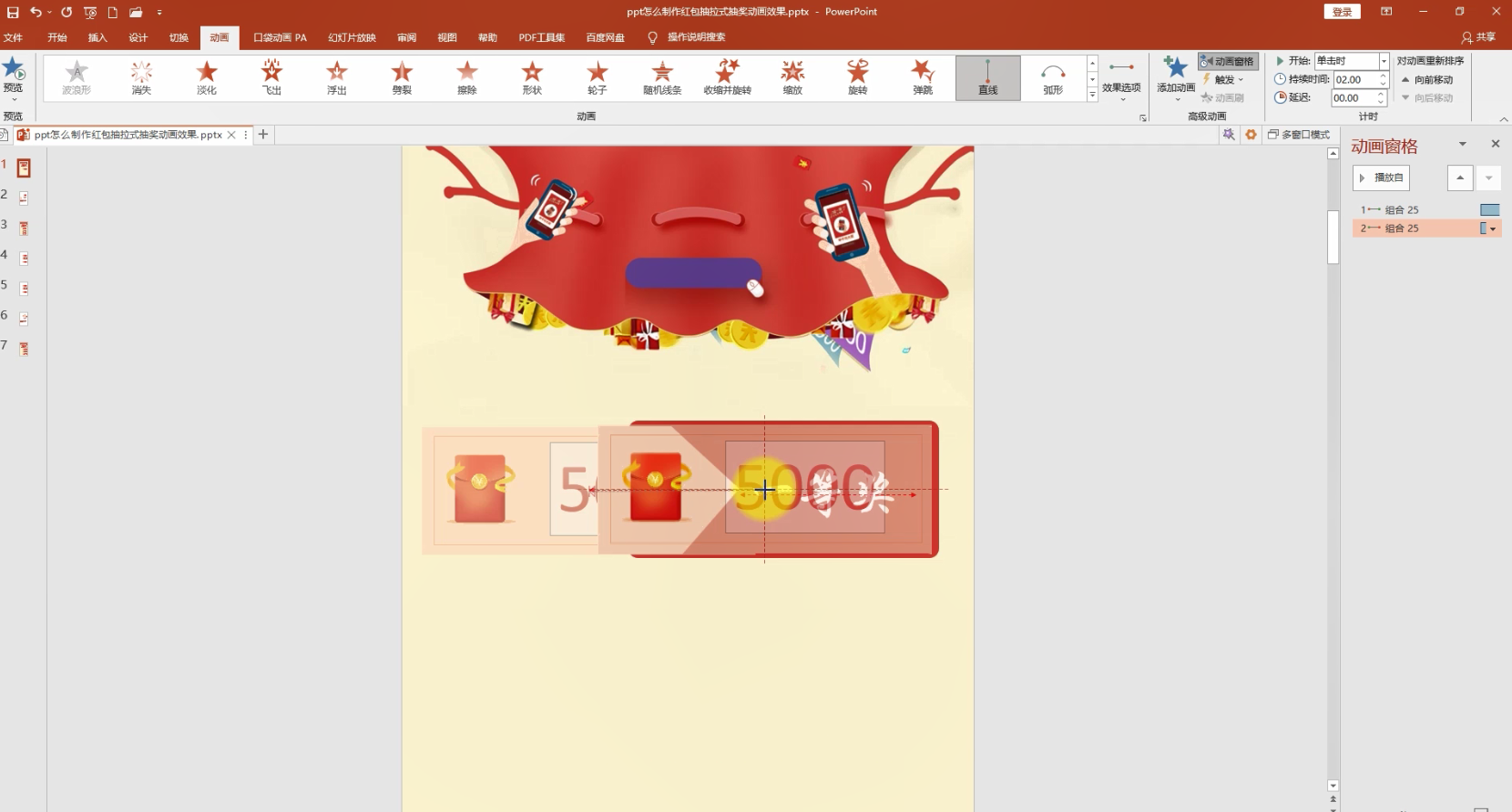Apply 随机线条 (Random Bars) animation
Screen dimensions: 1512x812
pos(662,77)
